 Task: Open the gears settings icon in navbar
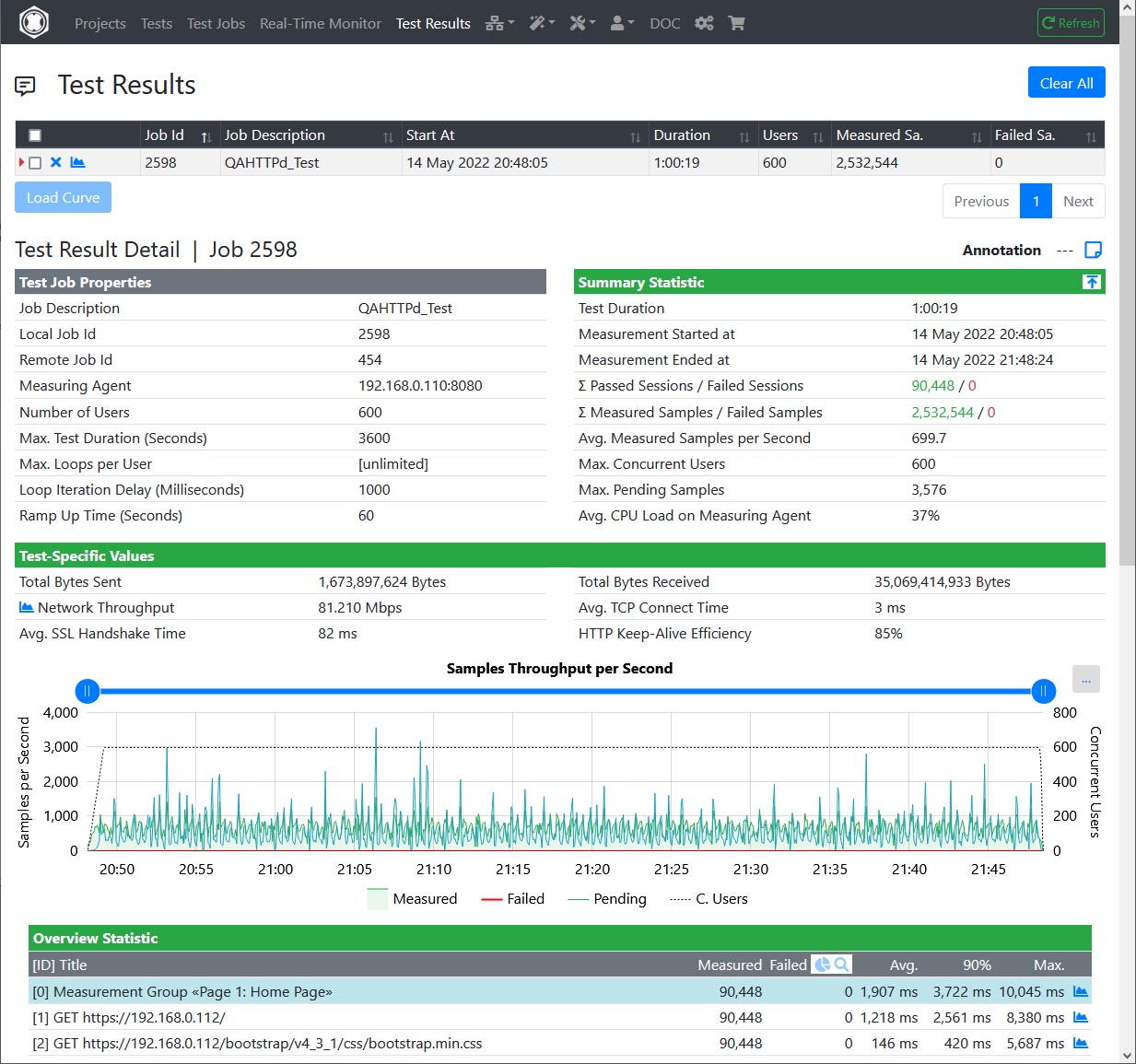pos(704,23)
